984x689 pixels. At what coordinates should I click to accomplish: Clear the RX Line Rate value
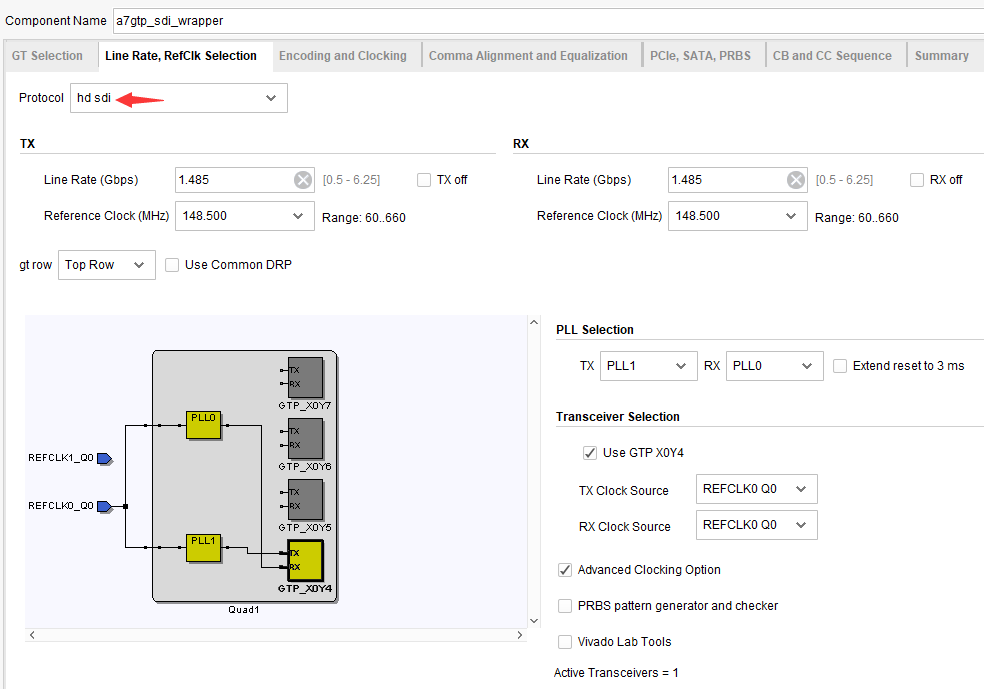(795, 180)
